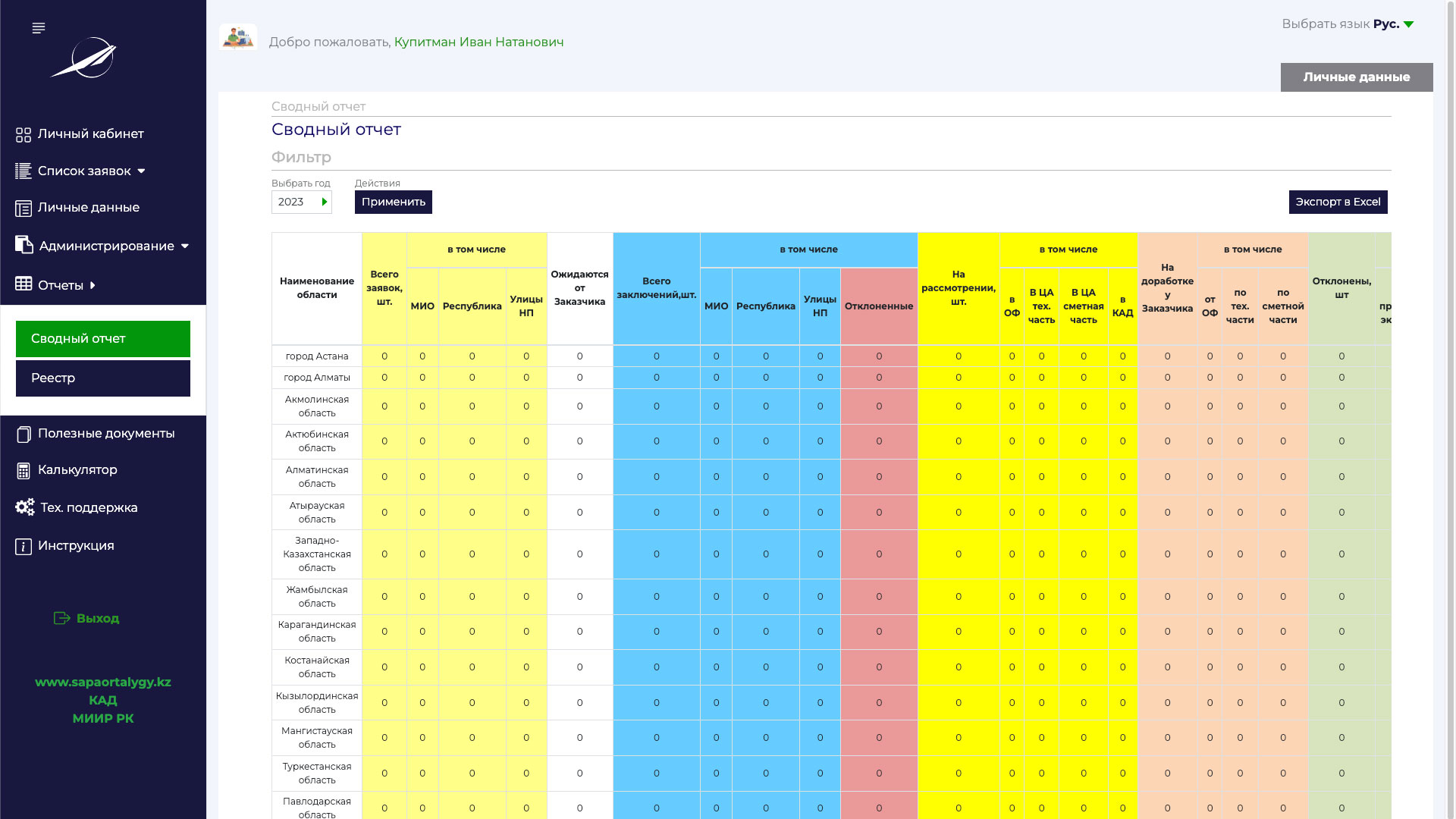Image resolution: width=1456 pixels, height=819 pixels.
Task: Click the Калькулятор calculator icon
Action: [24, 471]
